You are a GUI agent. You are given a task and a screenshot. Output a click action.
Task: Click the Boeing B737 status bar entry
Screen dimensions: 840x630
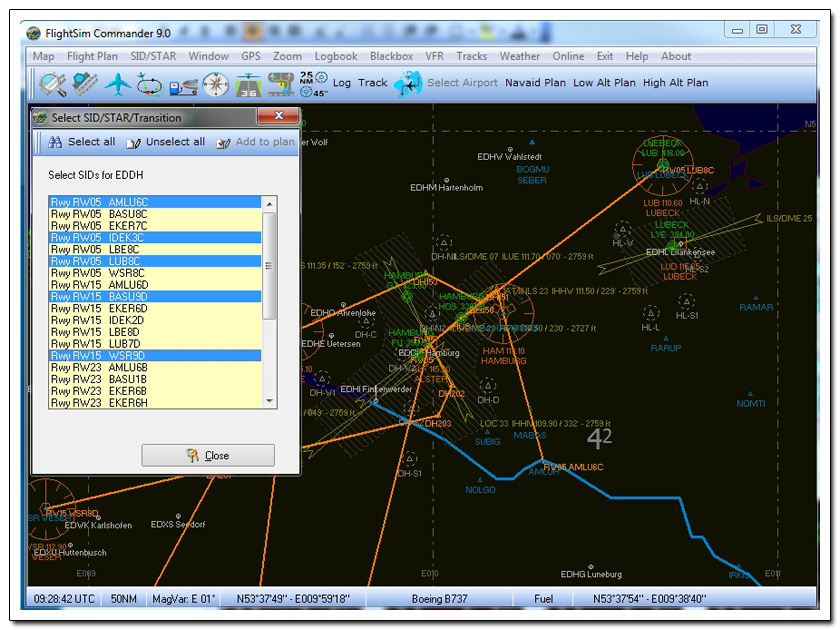[439, 599]
